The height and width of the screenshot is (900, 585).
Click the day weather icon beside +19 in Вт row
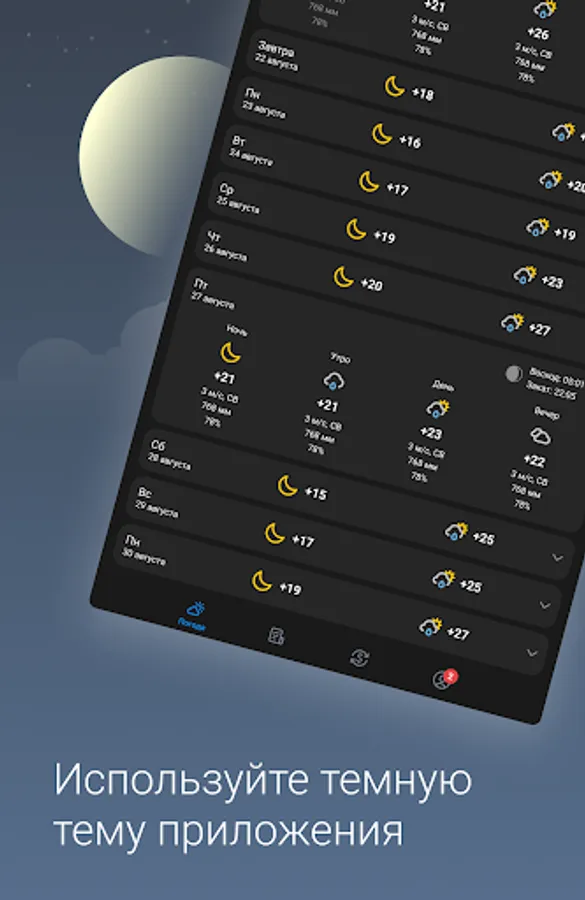coord(537,227)
